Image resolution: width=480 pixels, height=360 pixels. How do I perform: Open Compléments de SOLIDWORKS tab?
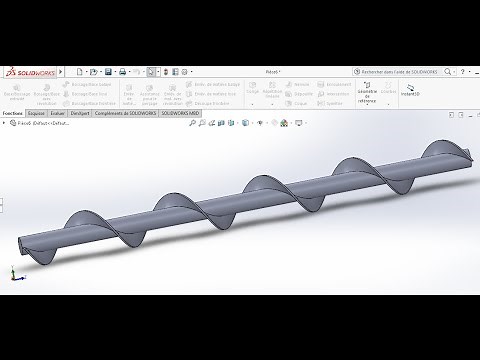pos(125,113)
